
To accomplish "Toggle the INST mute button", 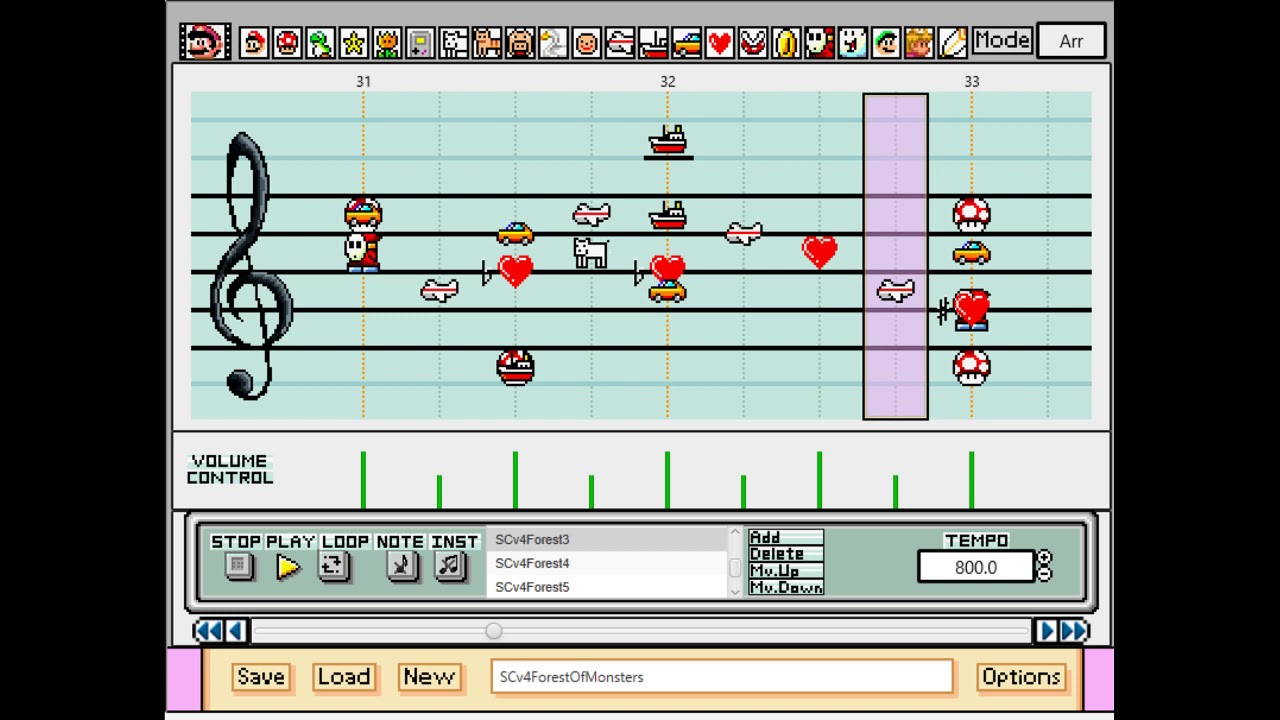I will 449,566.
